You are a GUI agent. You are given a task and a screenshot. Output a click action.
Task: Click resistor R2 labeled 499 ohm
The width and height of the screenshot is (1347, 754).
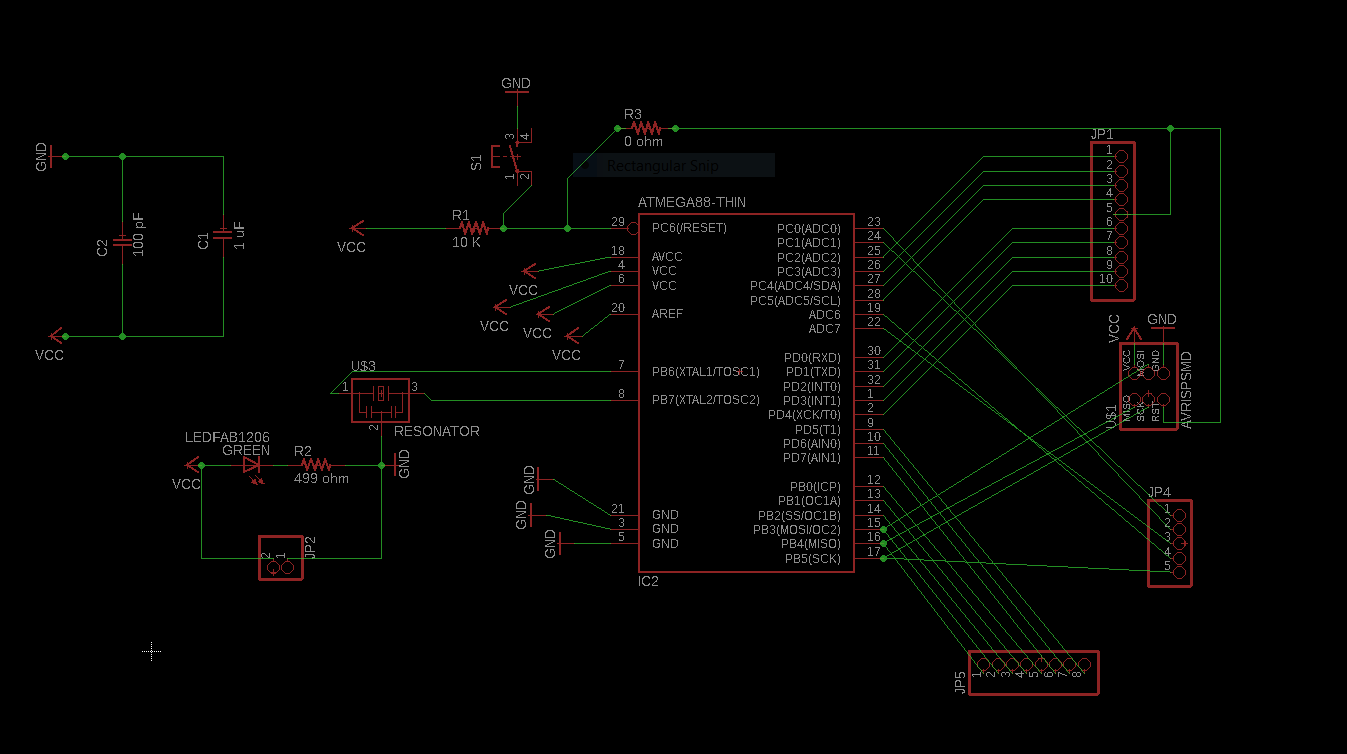pyautogui.click(x=316, y=464)
